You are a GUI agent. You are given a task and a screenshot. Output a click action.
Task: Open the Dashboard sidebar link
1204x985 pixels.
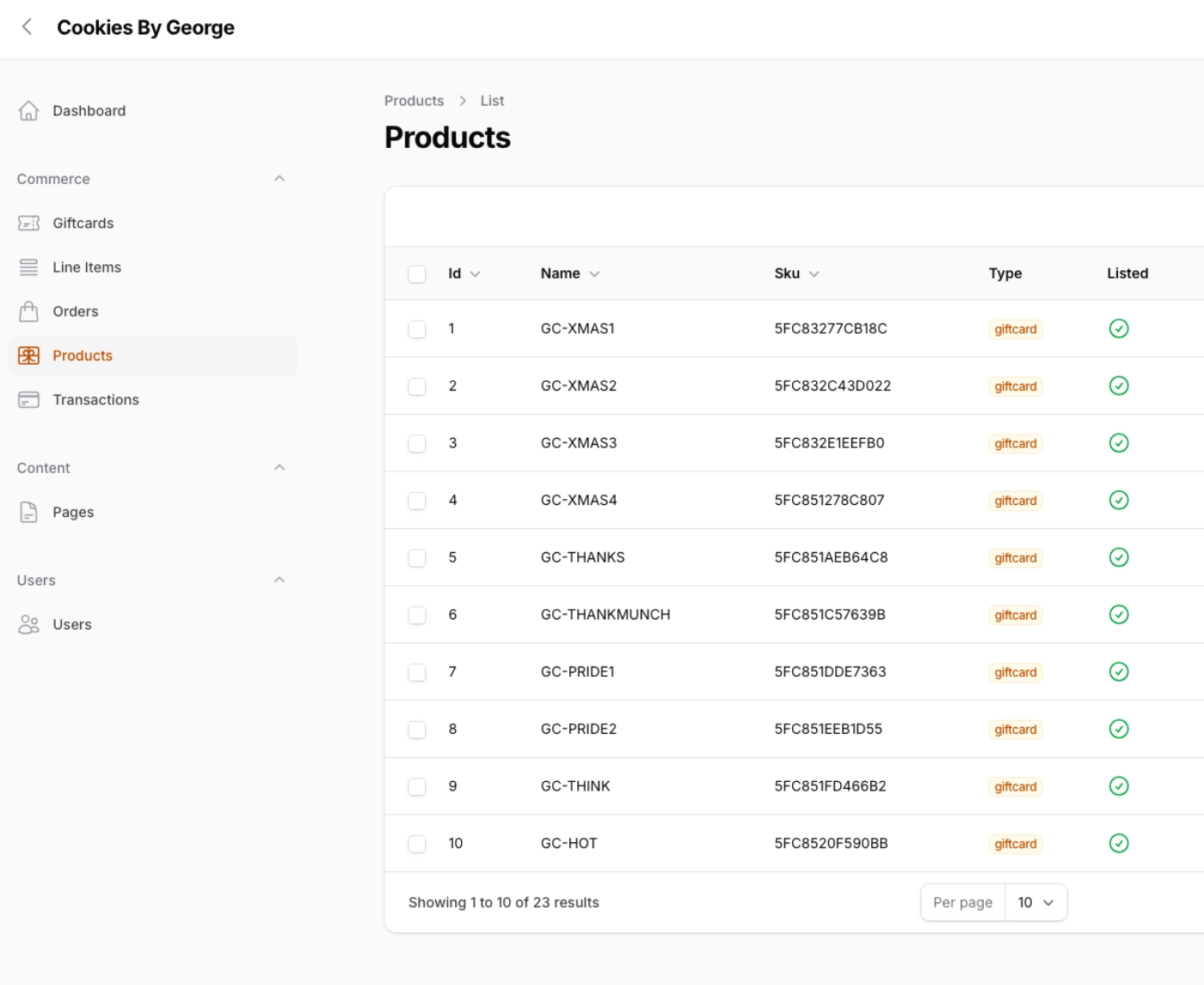[89, 110]
